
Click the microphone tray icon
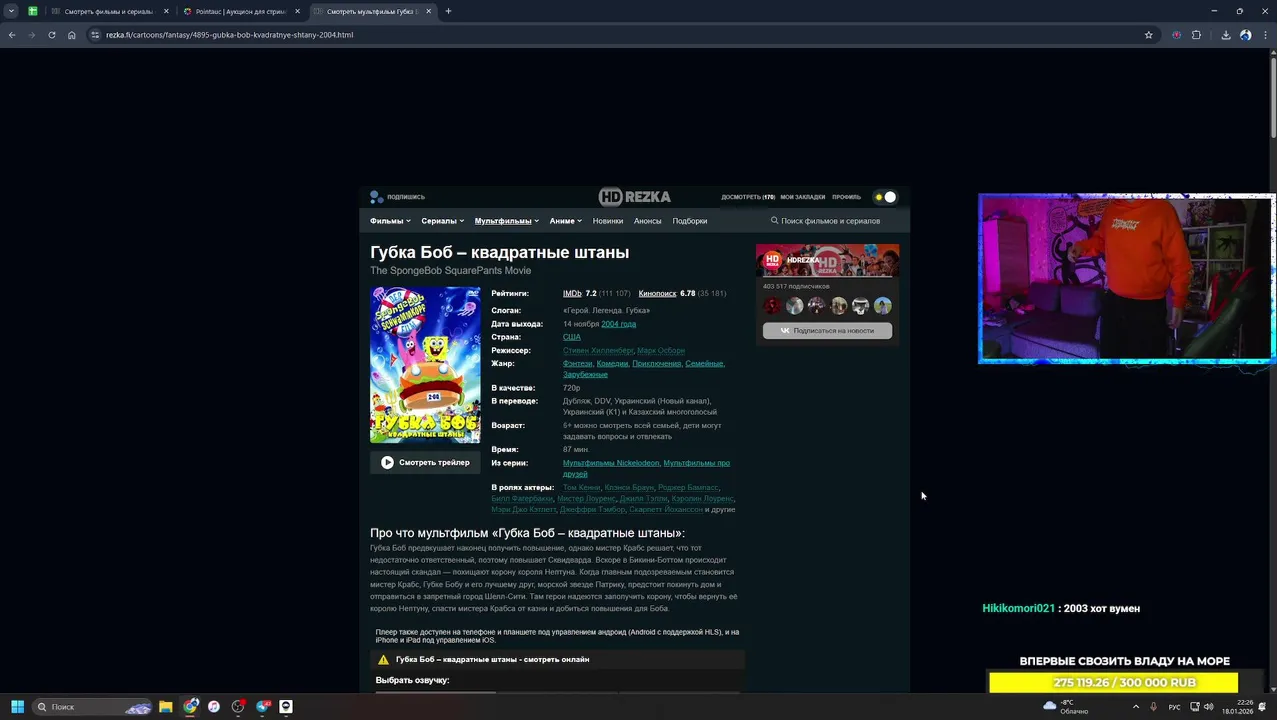[1153, 706]
